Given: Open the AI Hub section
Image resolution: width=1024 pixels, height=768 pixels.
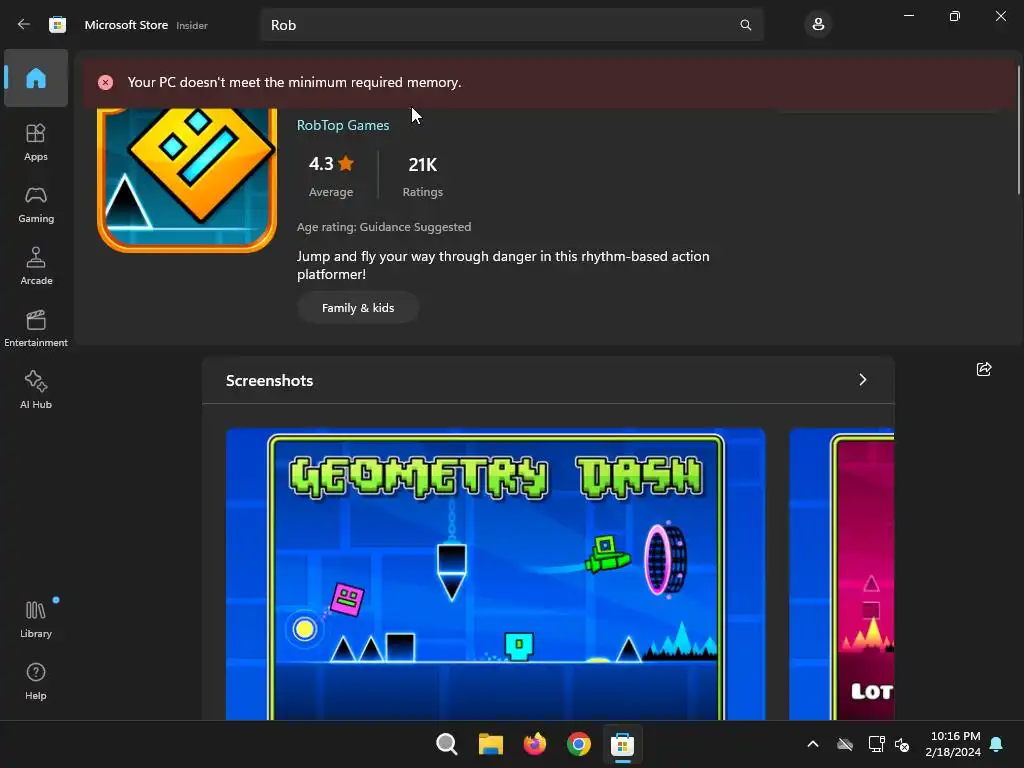Looking at the screenshot, I should 36,391.
